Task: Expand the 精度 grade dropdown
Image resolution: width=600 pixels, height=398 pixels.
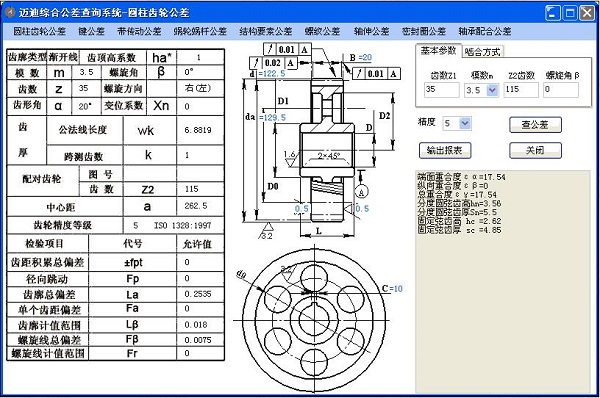Action: point(465,124)
